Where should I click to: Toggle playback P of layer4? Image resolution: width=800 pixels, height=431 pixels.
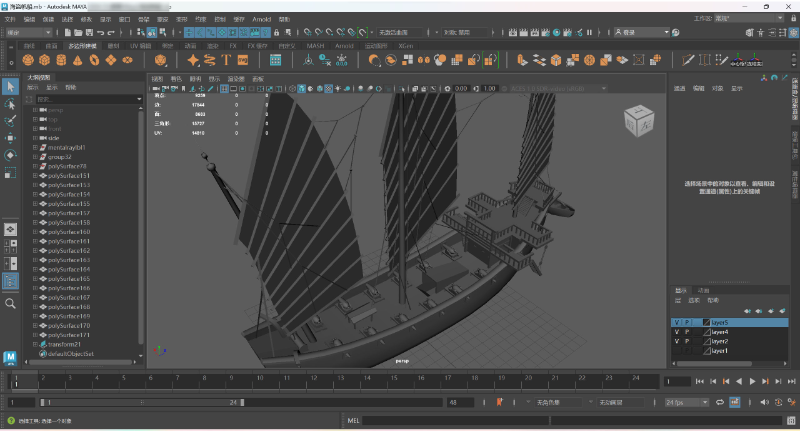(x=687, y=332)
